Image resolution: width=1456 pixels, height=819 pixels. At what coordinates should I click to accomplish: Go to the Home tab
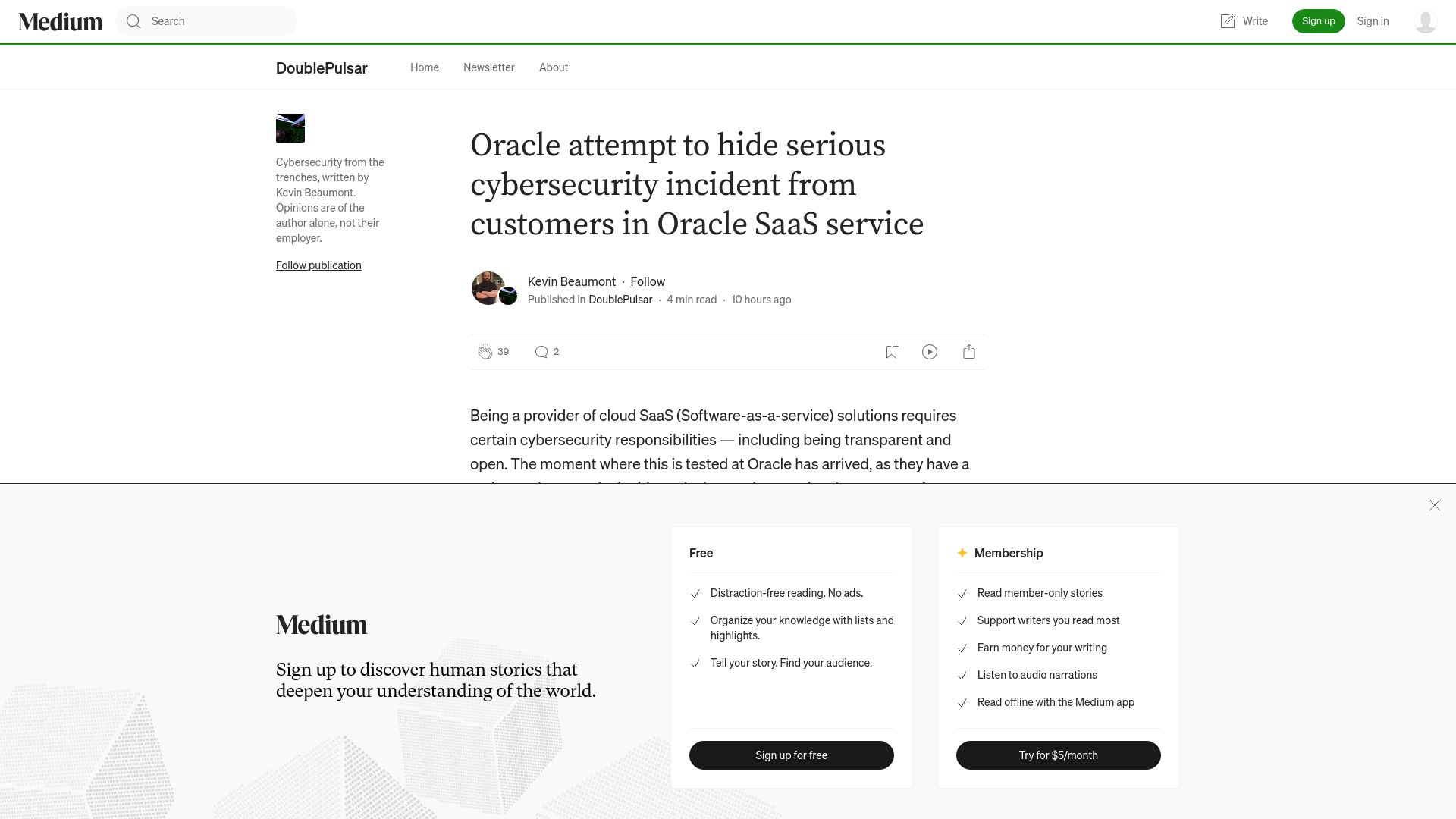(425, 67)
